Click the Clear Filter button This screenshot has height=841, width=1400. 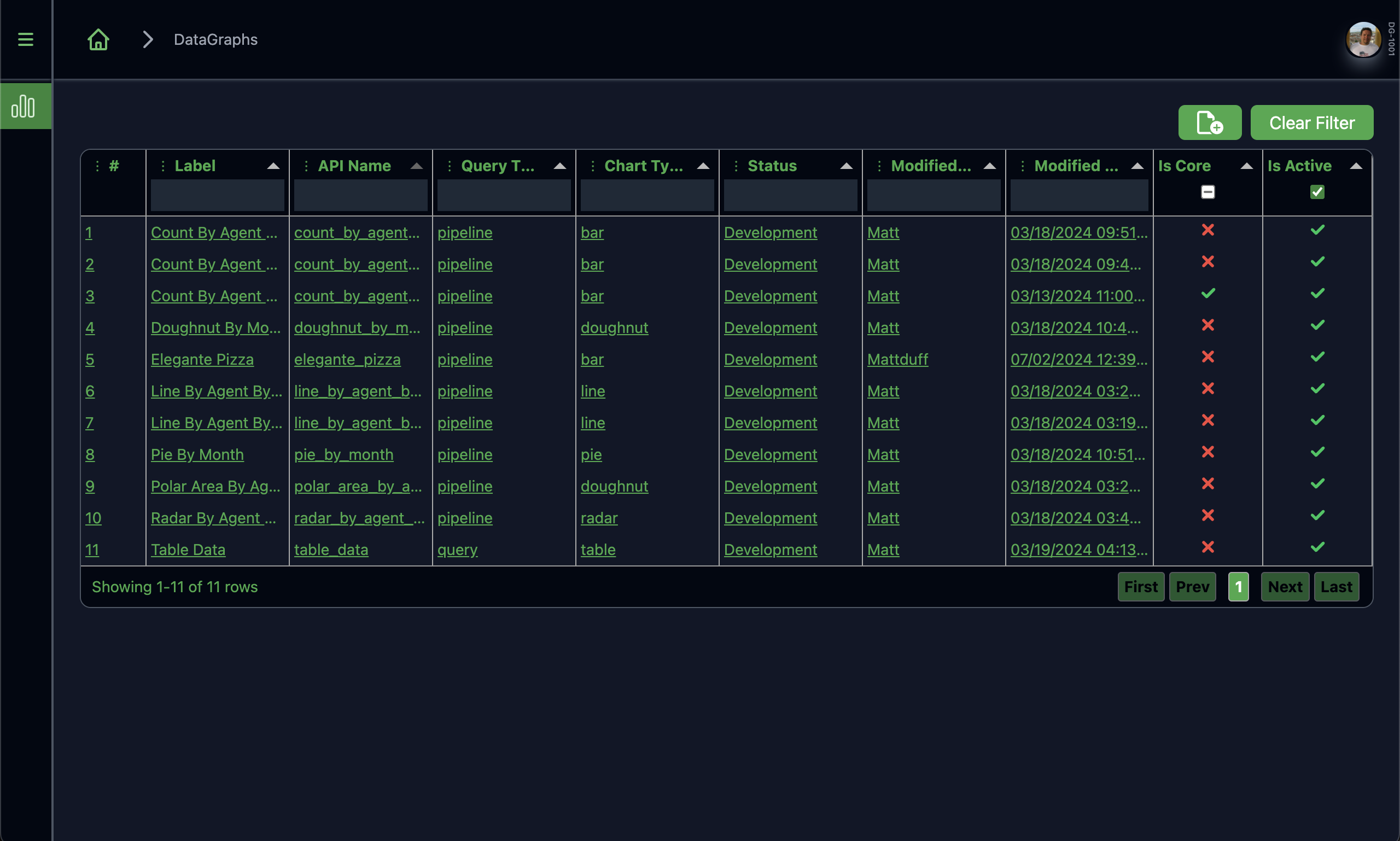1312,122
